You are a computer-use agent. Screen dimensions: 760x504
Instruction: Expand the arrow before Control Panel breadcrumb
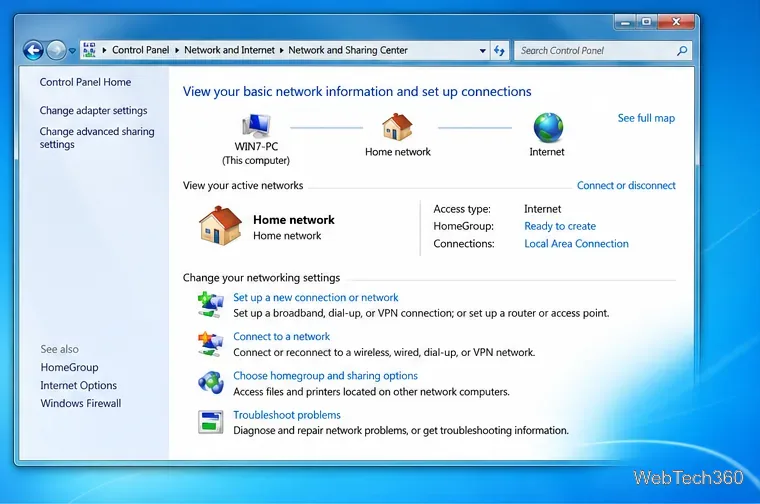click(104, 50)
